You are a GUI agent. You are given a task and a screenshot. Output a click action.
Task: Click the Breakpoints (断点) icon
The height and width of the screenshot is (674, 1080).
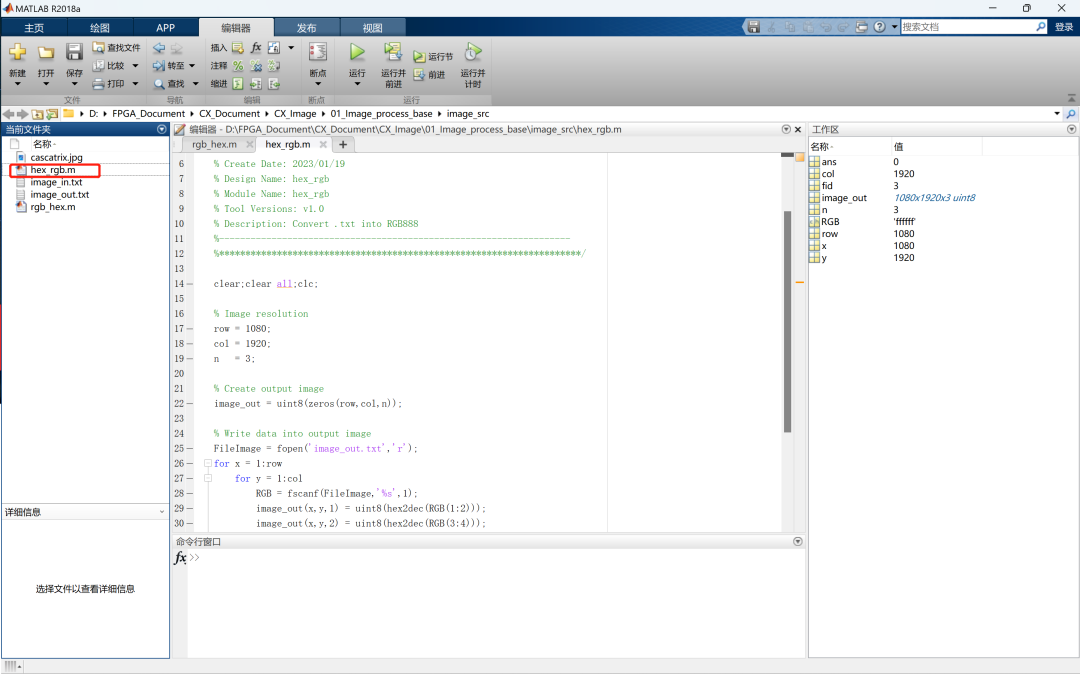coord(318,52)
